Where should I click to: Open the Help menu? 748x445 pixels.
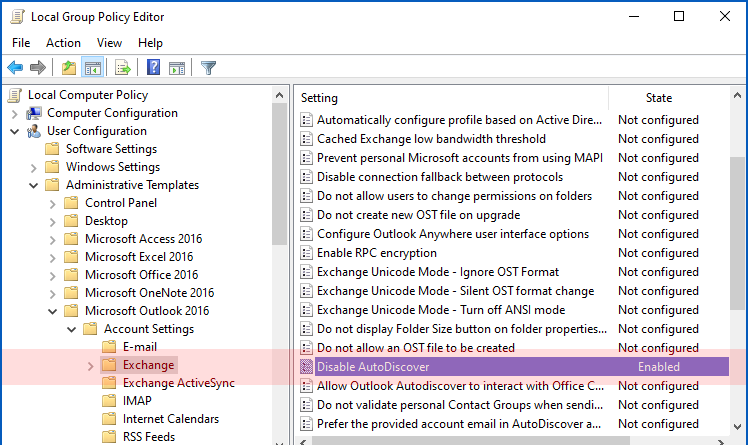pos(150,43)
